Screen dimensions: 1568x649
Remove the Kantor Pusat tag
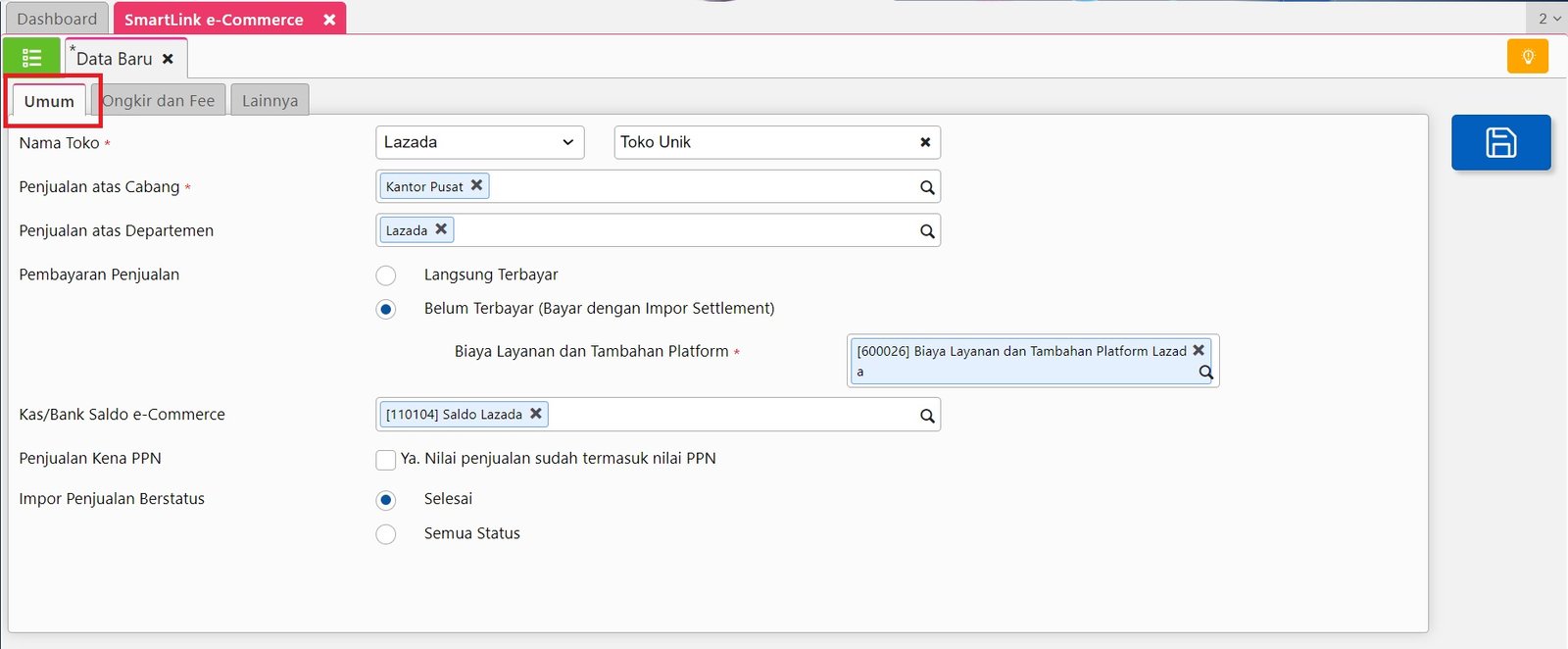tap(476, 185)
